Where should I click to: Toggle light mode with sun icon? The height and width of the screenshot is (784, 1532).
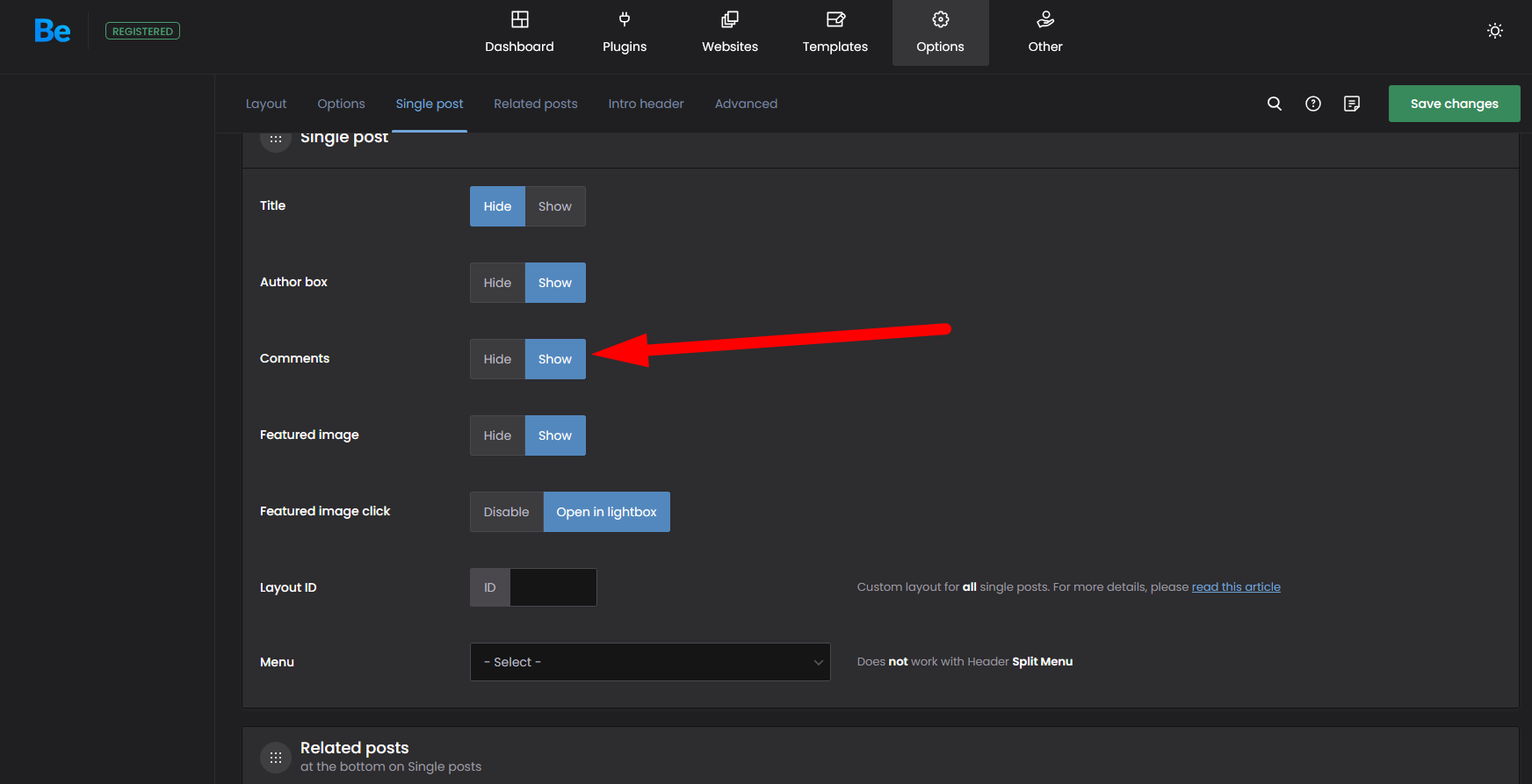1494,32
